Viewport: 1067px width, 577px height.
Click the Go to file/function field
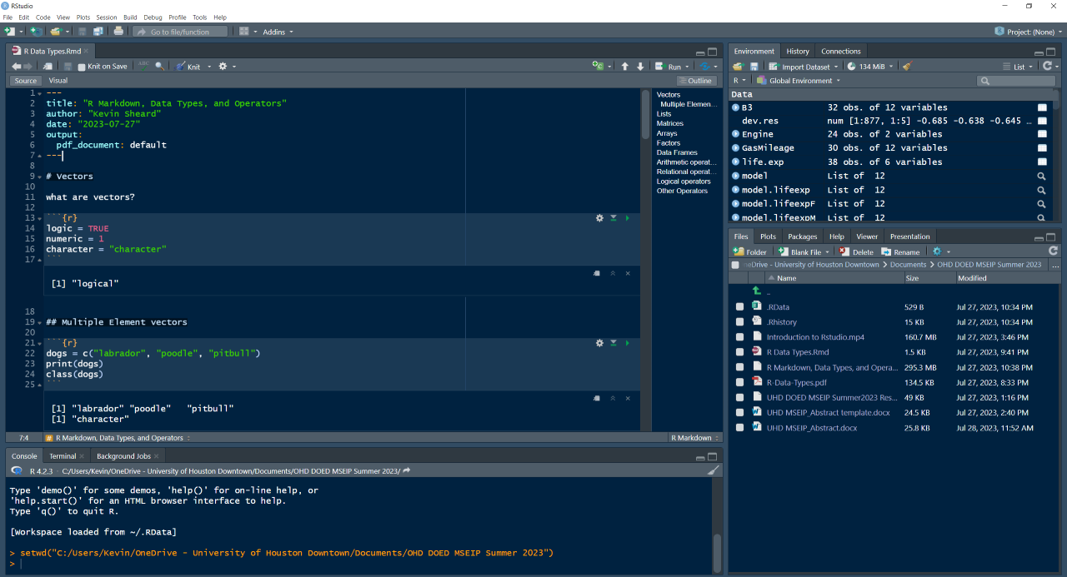(181, 31)
